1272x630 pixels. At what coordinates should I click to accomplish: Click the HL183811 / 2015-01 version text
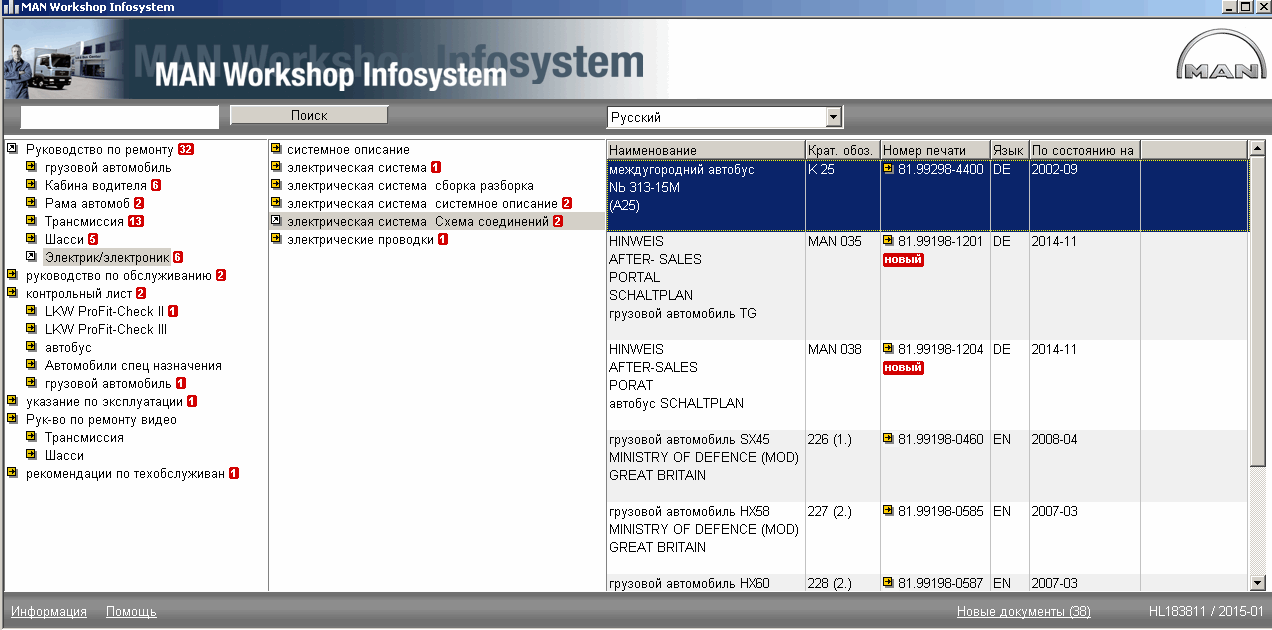pyautogui.click(x=1206, y=611)
